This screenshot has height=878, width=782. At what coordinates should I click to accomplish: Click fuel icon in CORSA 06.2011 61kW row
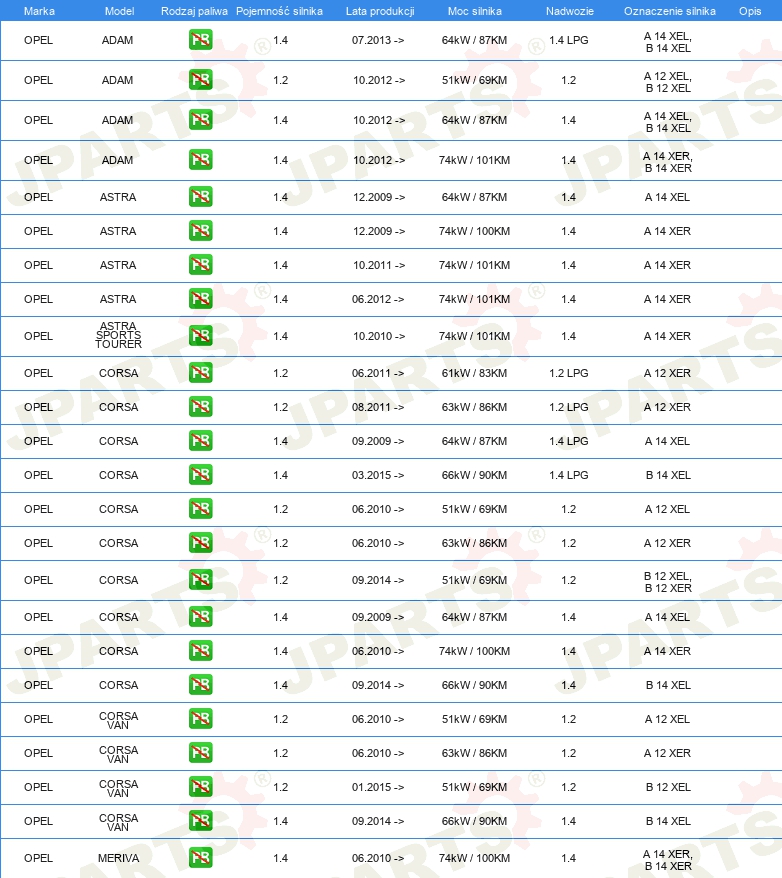click(200, 372)
